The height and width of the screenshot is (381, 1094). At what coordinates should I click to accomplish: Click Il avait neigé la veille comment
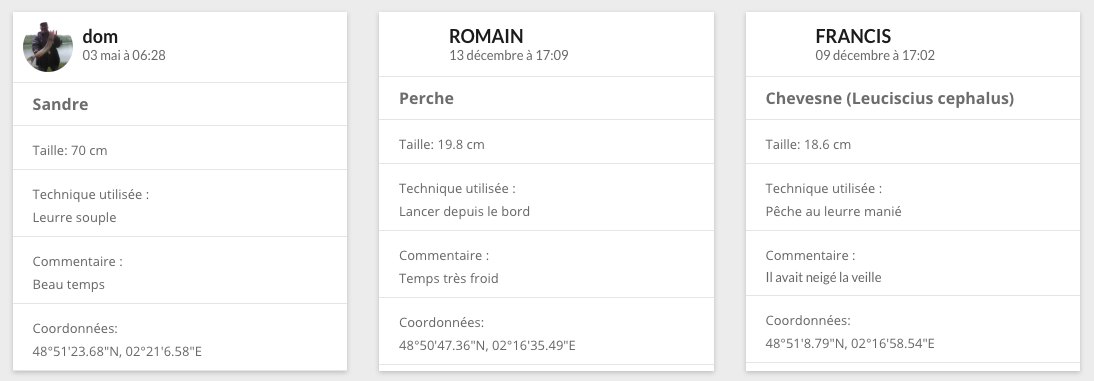click(823, 278)
